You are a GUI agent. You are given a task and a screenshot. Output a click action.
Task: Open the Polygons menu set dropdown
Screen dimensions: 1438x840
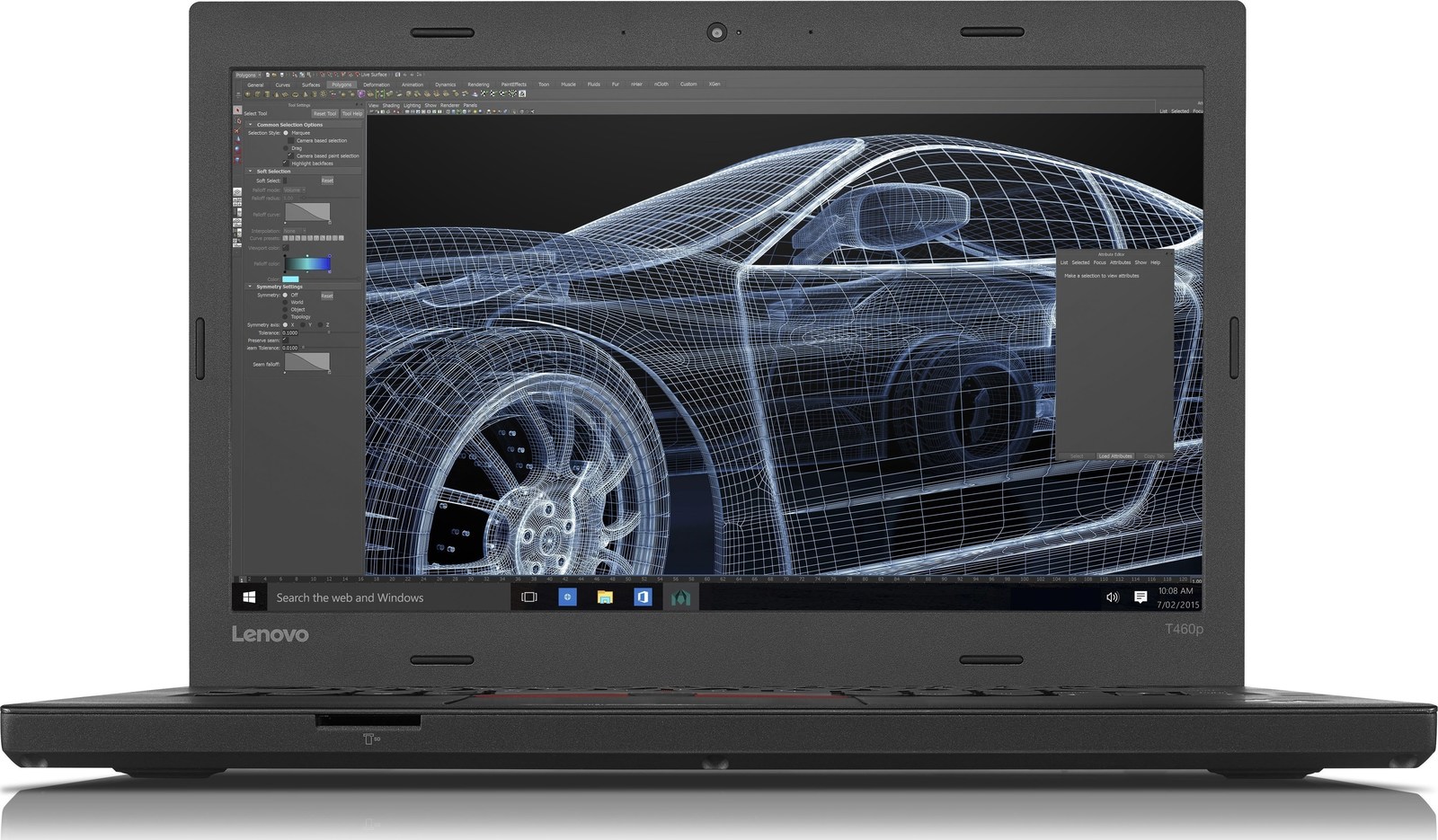[247, 75]
